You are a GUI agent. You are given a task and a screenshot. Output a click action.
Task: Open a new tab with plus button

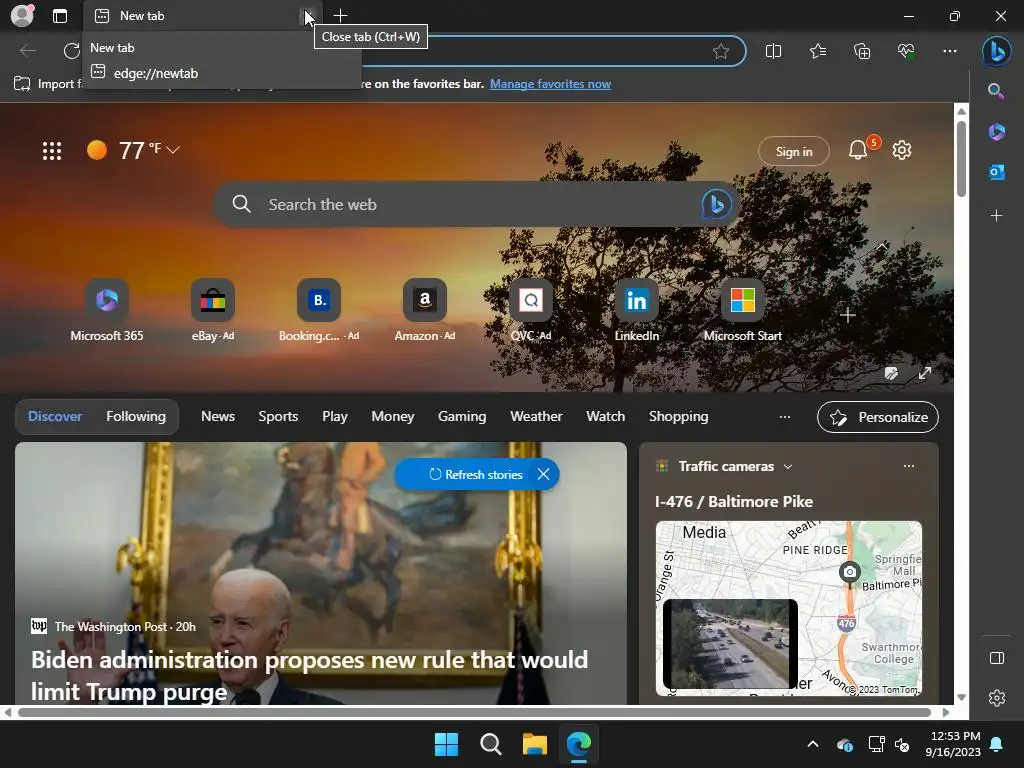pos(340,16)
